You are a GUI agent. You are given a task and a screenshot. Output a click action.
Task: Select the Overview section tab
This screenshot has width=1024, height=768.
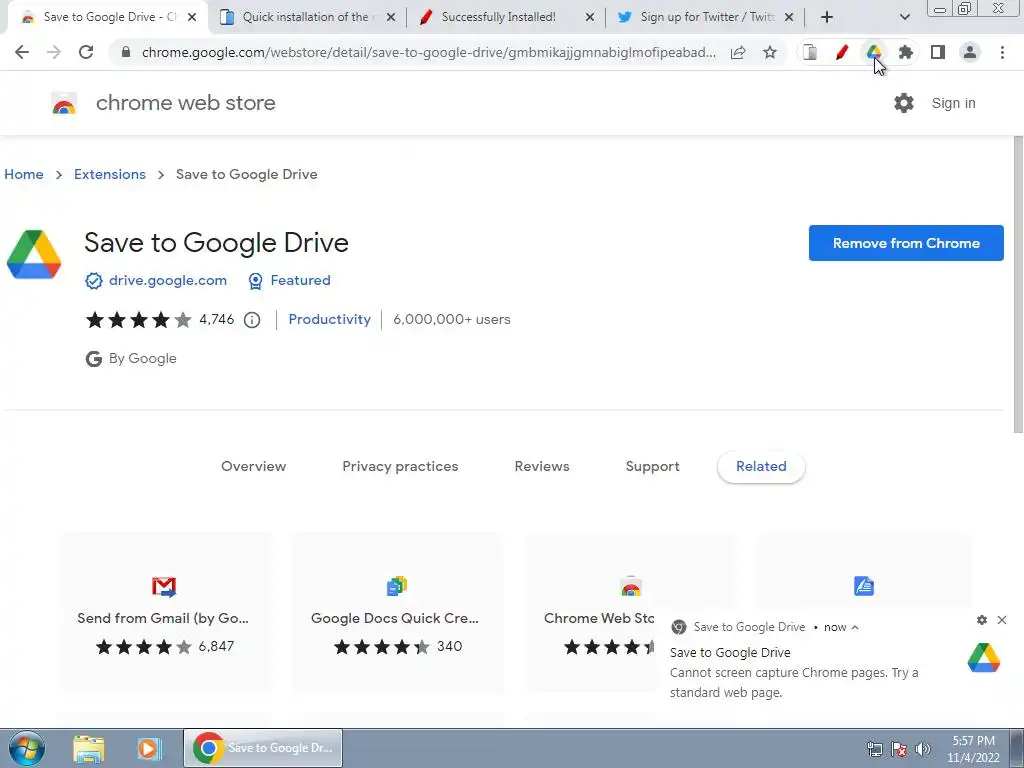[x=253, y=466]
